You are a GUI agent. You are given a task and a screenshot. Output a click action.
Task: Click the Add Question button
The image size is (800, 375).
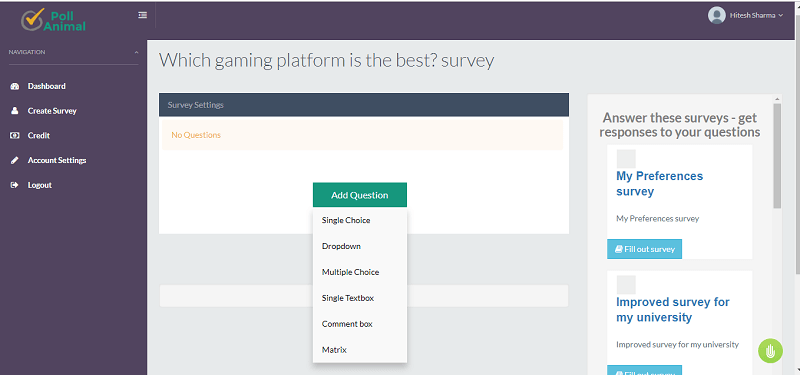click(x=360, y=195)
